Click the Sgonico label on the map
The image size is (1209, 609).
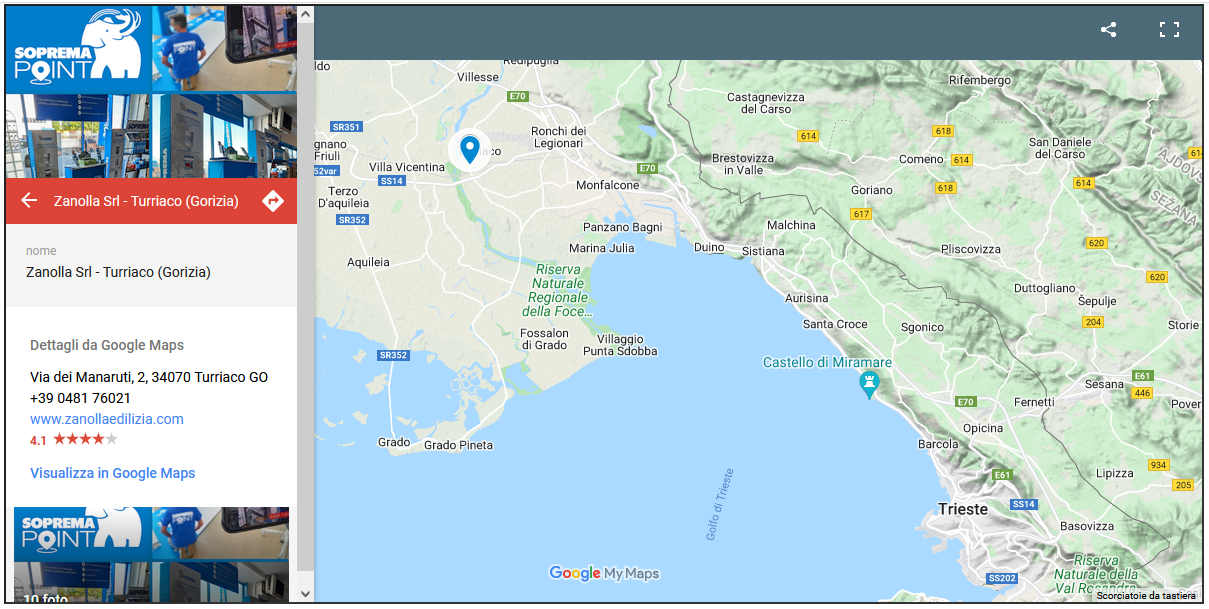(922, 327)
